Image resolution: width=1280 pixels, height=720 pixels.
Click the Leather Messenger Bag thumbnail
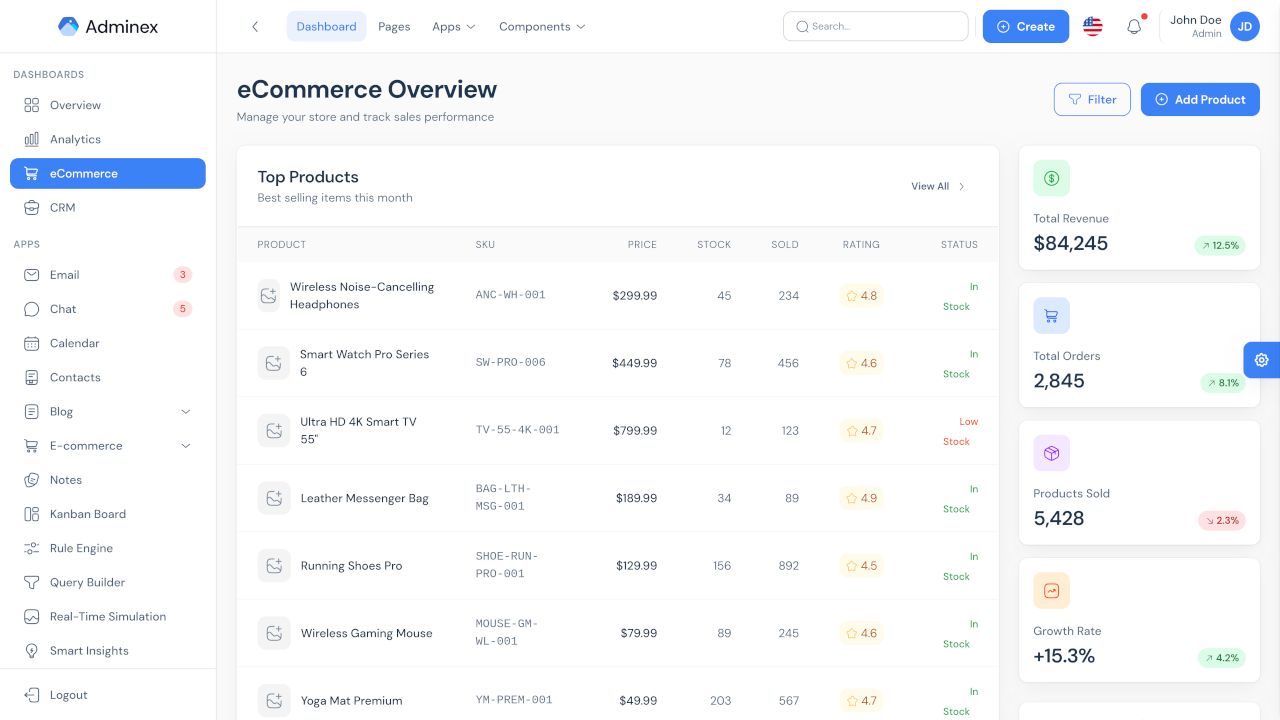274,498
